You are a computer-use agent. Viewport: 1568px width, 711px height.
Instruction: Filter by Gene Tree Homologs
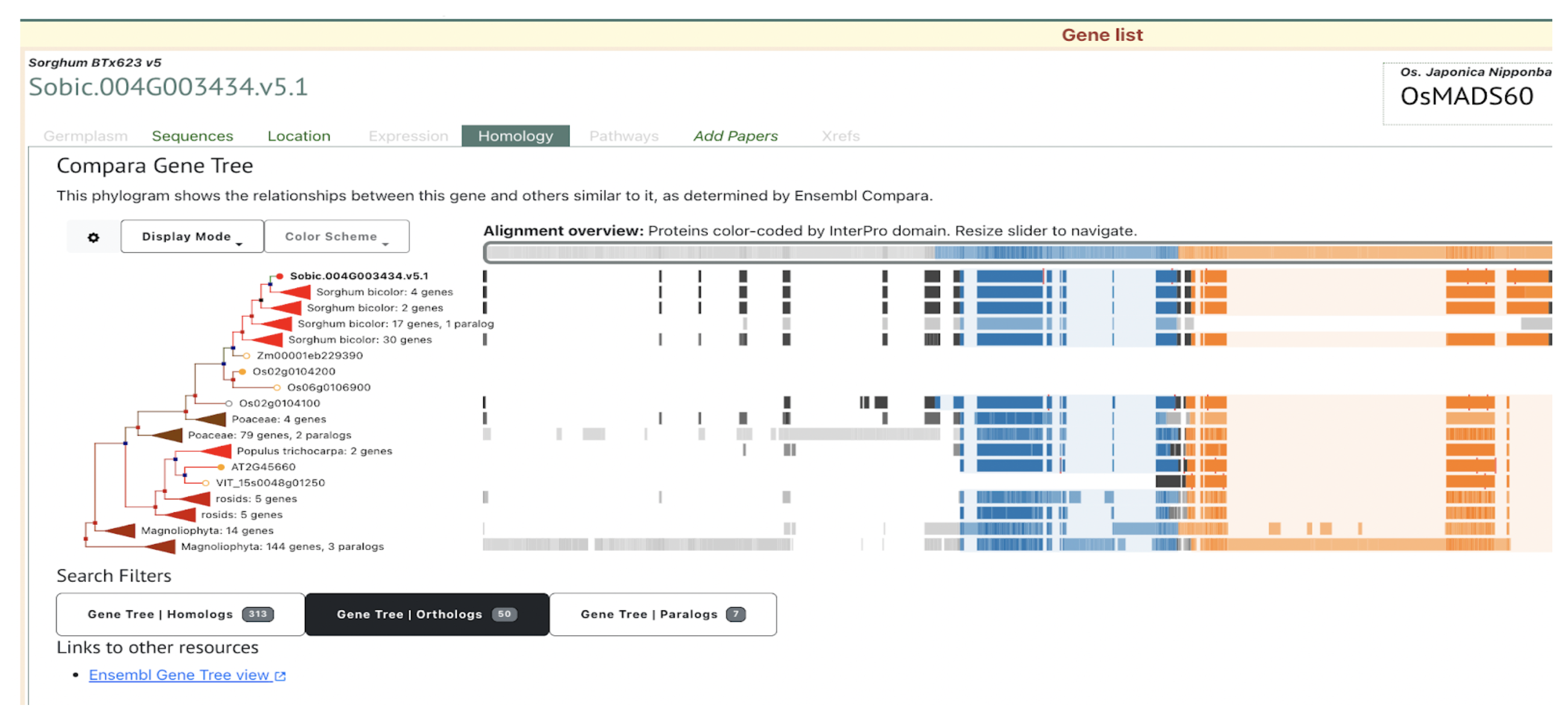(x=180, y=614)
